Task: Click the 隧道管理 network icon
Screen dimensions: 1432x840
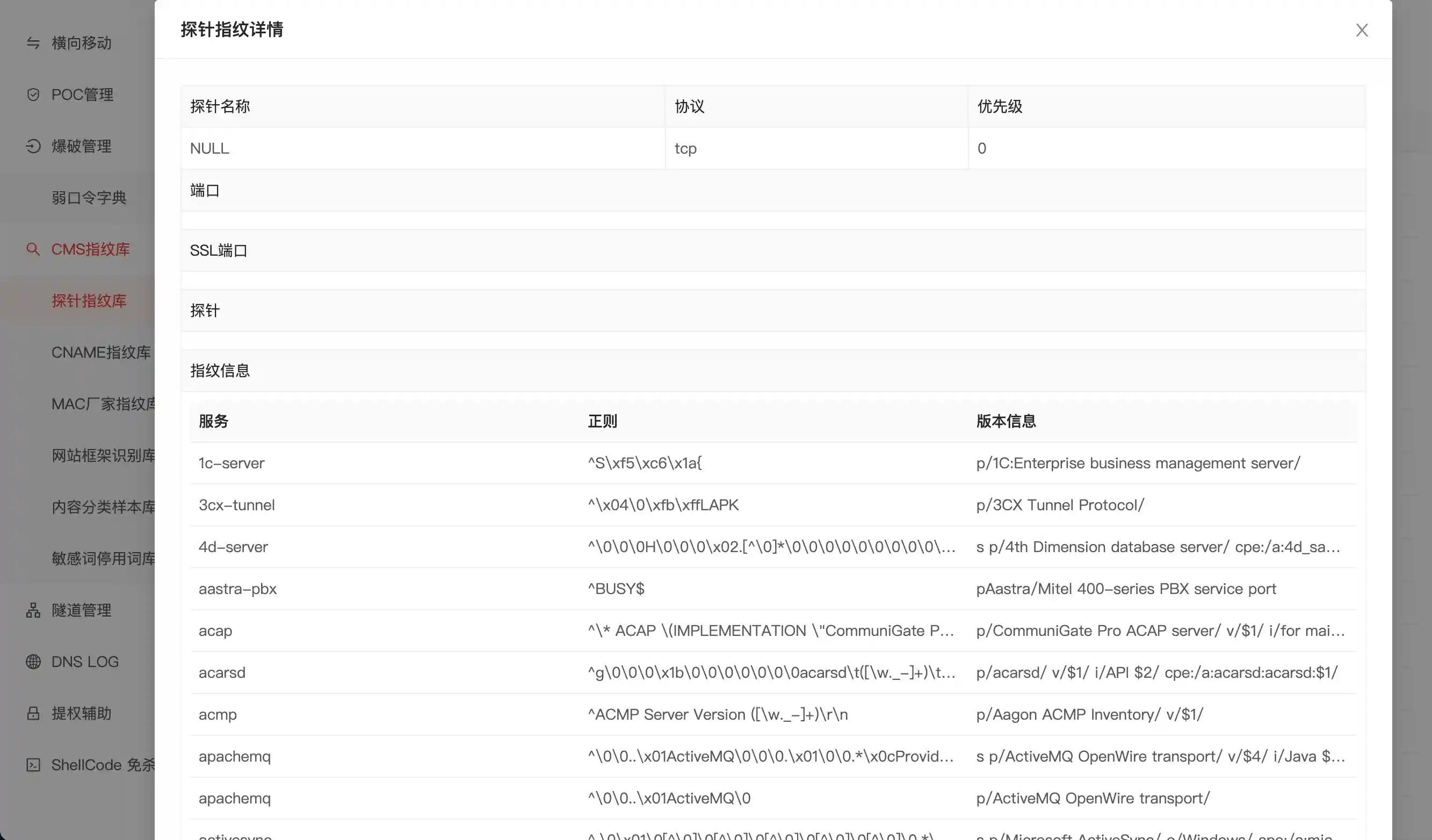Action: pyautogui.click(x=33, y=610)
